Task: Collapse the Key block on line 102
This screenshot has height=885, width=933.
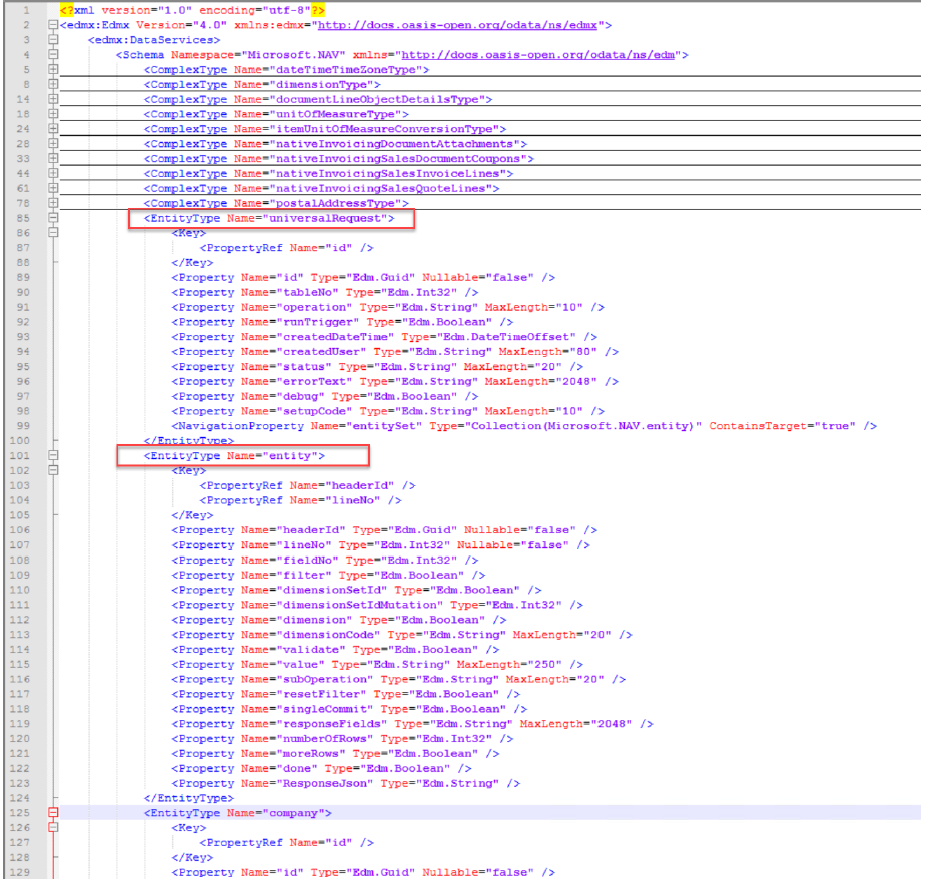Action: 53,470
